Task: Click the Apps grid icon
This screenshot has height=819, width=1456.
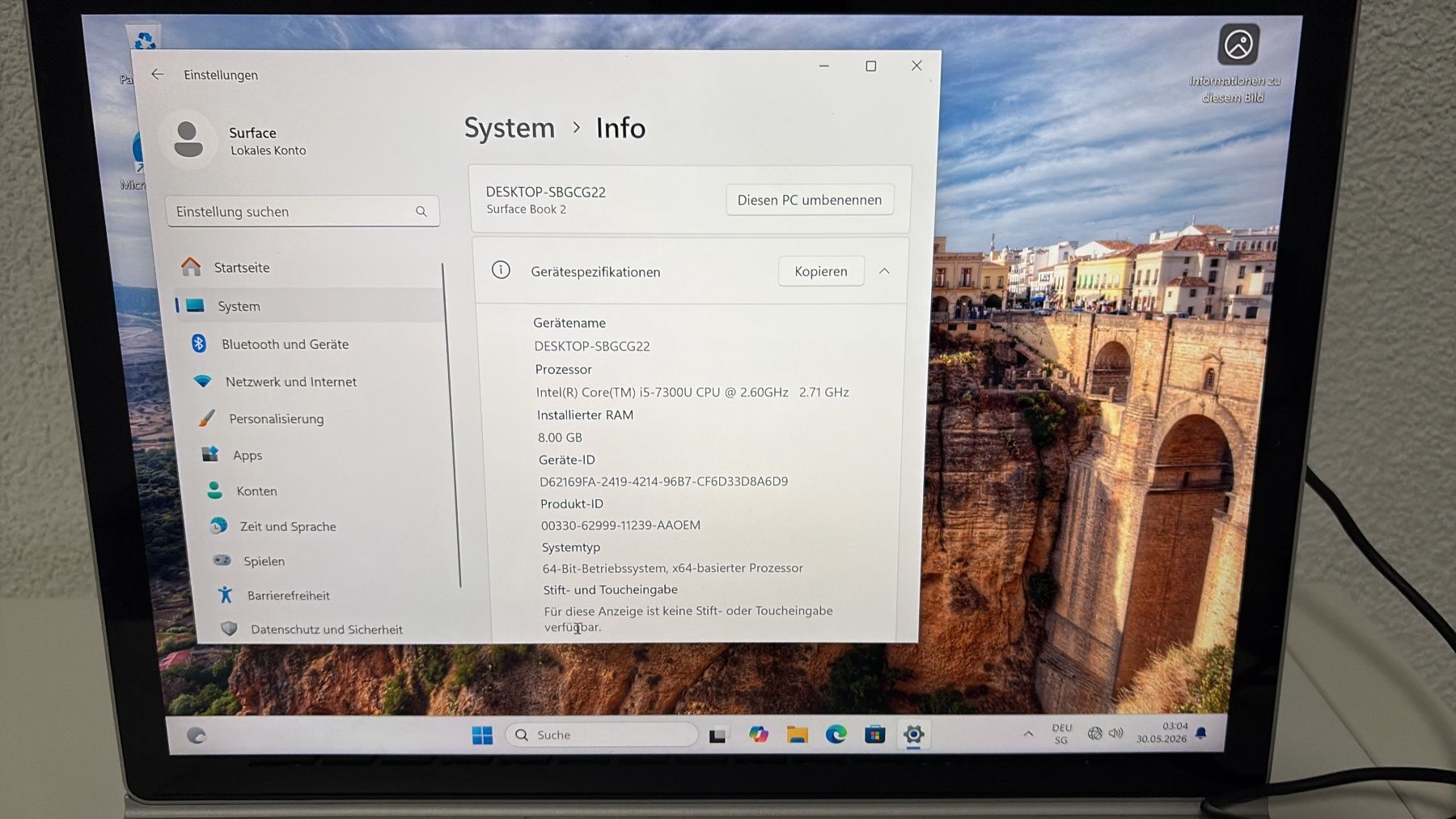Action: 210,454
